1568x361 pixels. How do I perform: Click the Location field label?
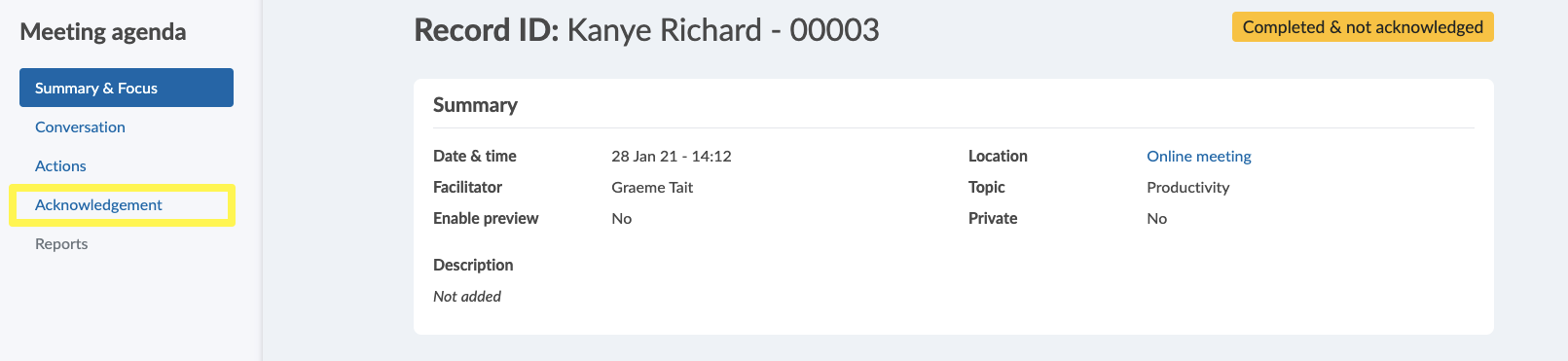click(x=998, y=156)
